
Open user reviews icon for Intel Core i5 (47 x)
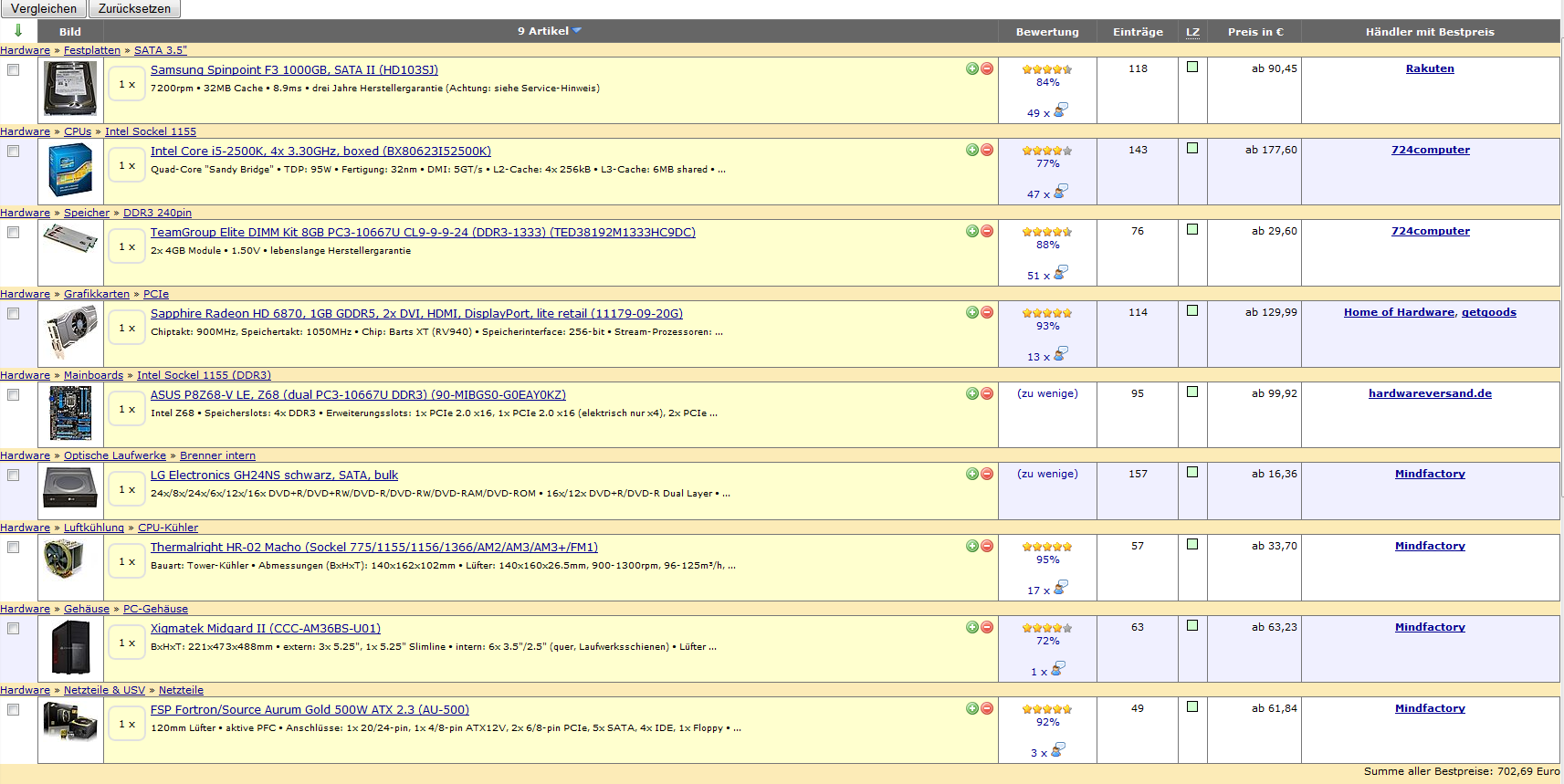[1060, 192]
